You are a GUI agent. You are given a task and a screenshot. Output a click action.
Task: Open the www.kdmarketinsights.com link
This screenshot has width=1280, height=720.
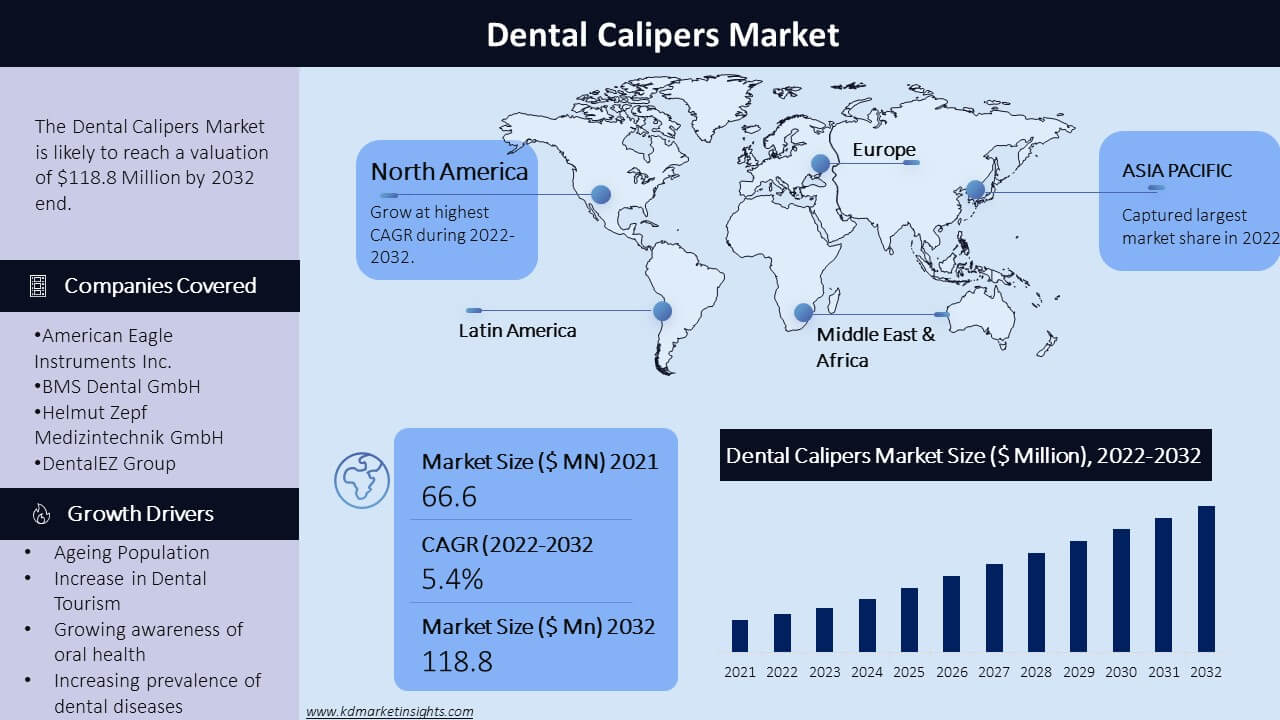[x=389, y=711]
